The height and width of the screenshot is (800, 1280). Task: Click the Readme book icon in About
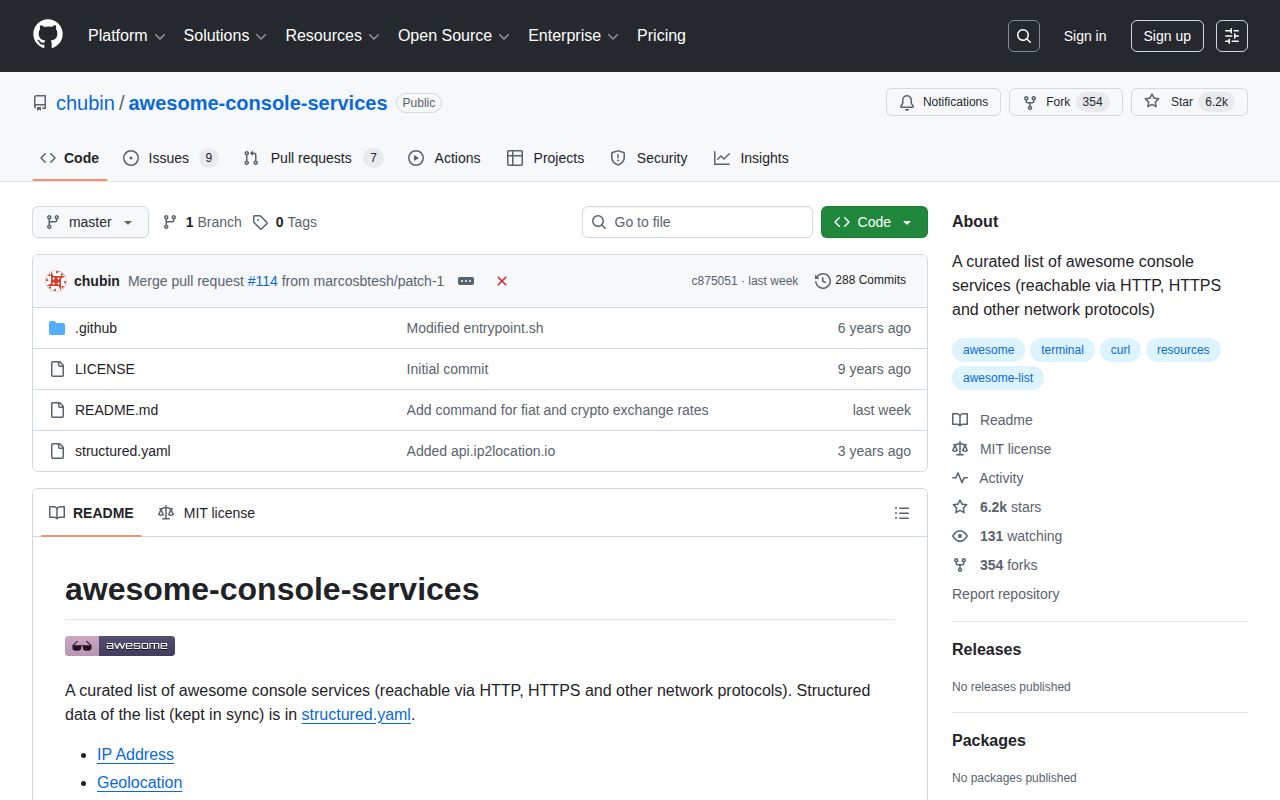[960, 419]
